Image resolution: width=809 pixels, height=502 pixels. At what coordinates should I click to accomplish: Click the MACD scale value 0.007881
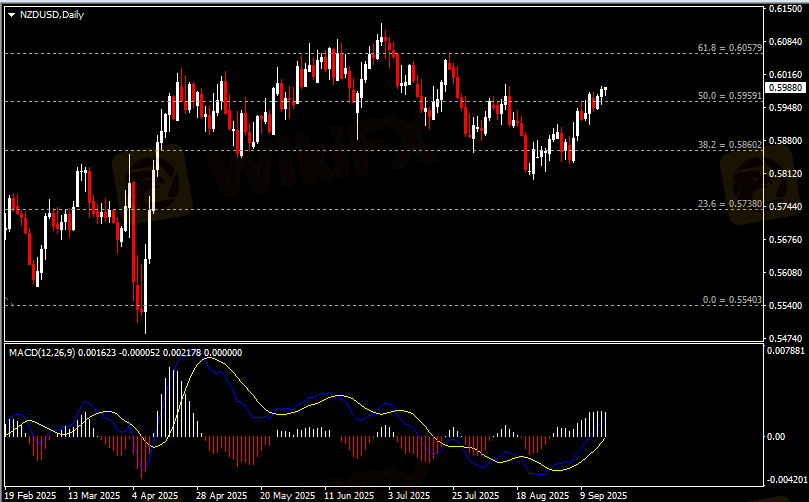tap(786, 351)
